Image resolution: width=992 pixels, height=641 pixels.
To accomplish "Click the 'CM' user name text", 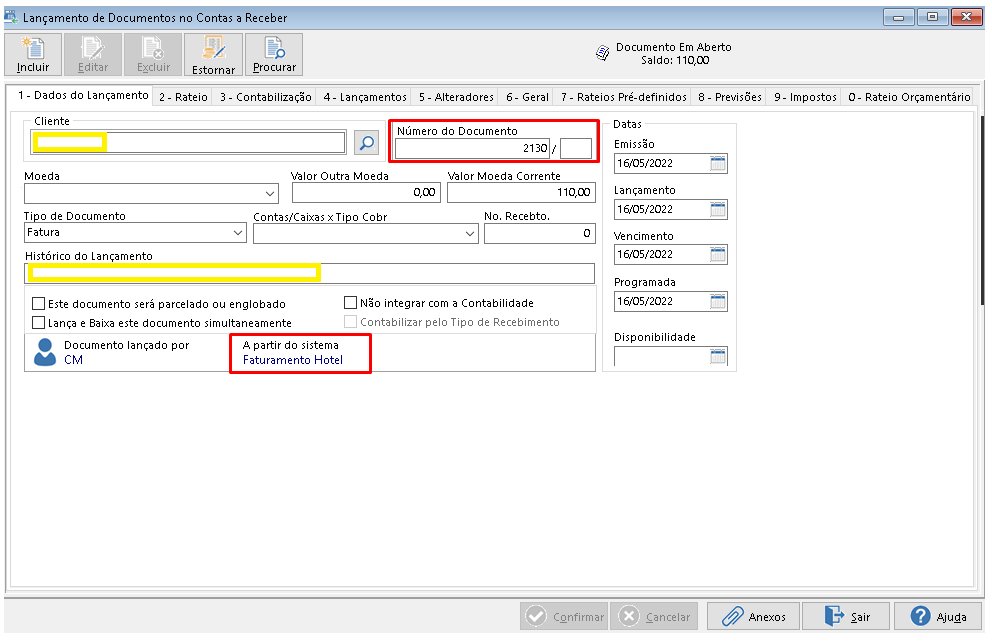I will click(73, 360).
